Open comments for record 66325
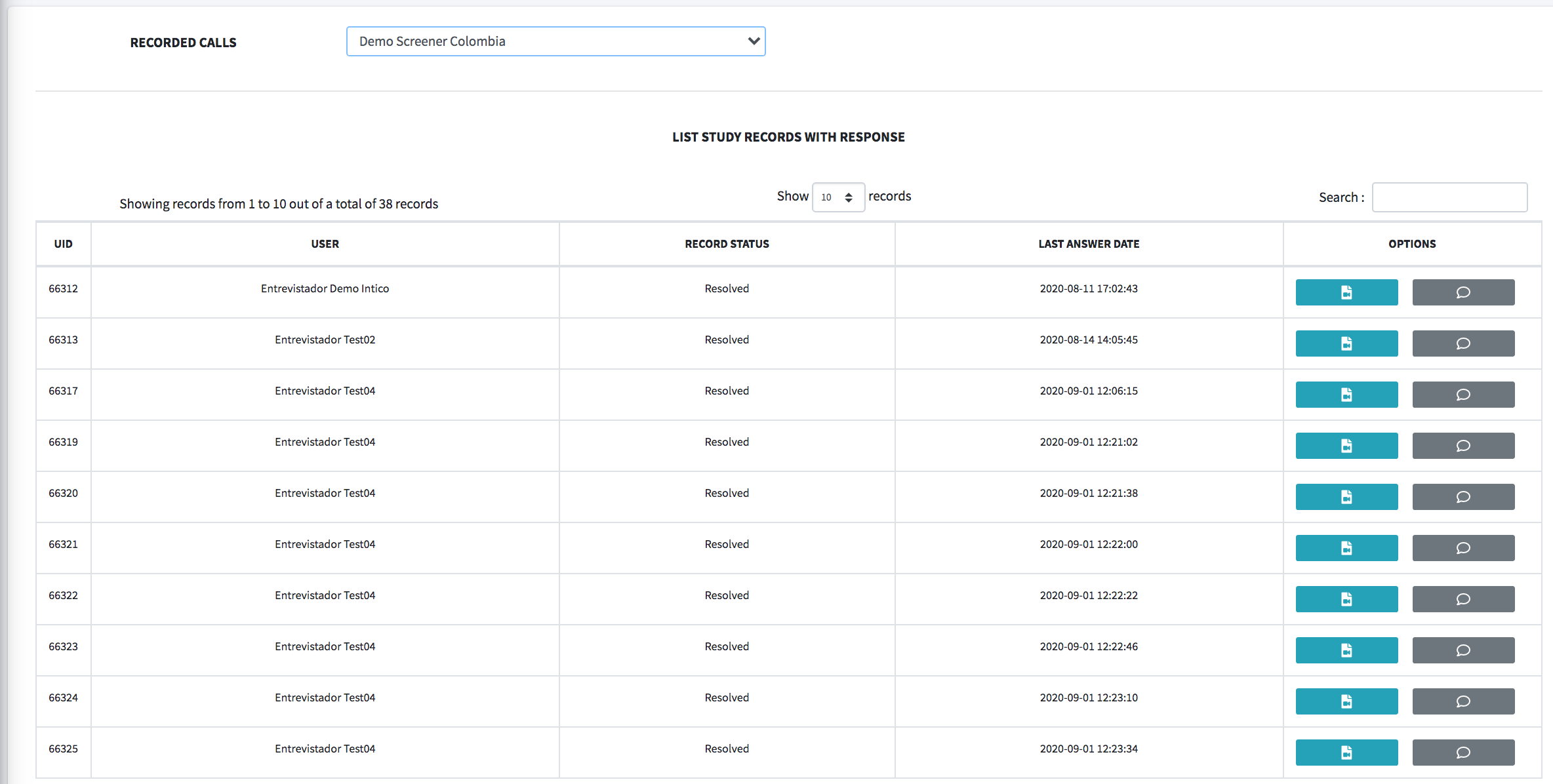 pos(1463,753)
